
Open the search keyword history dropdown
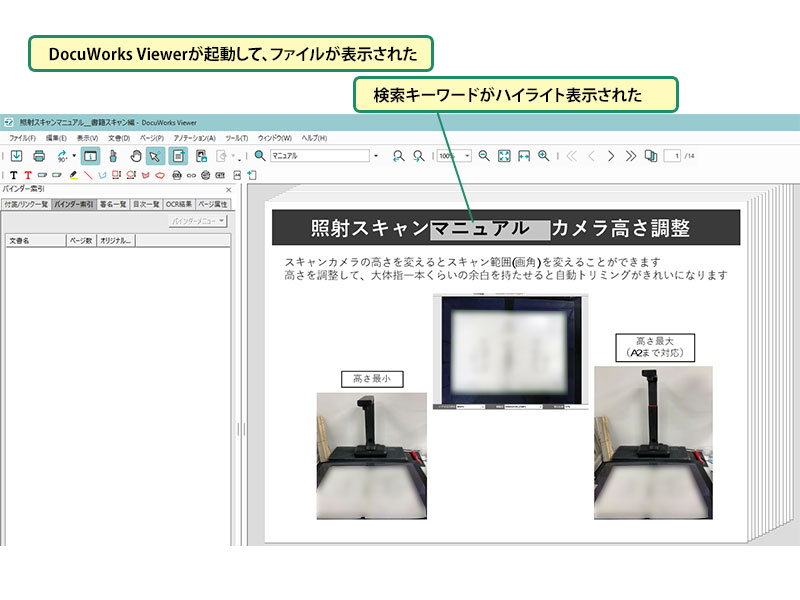point(377,156)
